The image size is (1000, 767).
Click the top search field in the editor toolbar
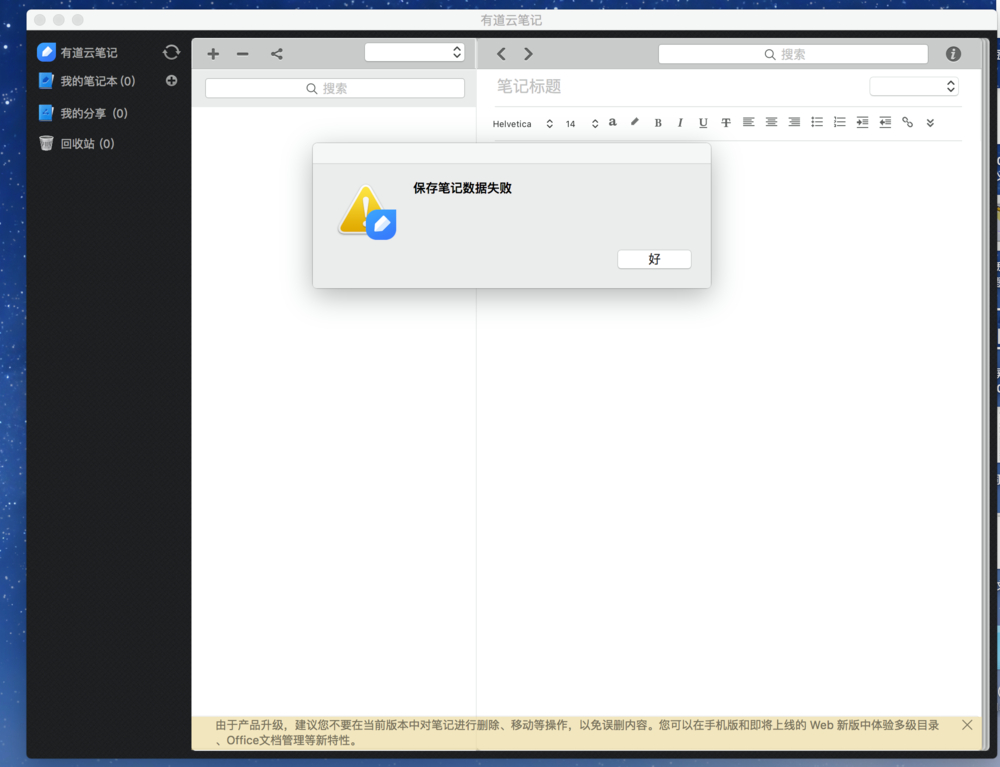(793, 54)
